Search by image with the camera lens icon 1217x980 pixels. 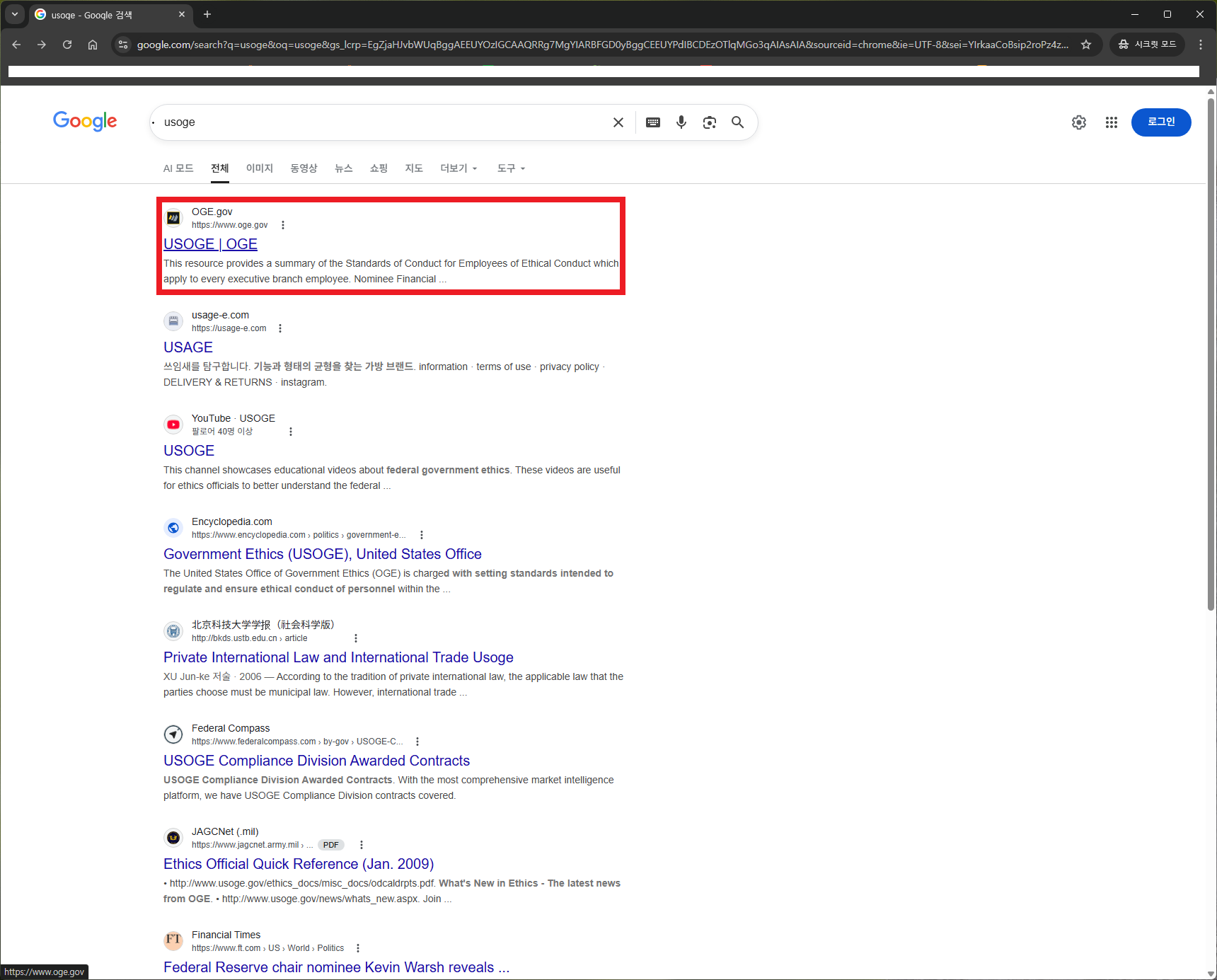click(710, 122)
